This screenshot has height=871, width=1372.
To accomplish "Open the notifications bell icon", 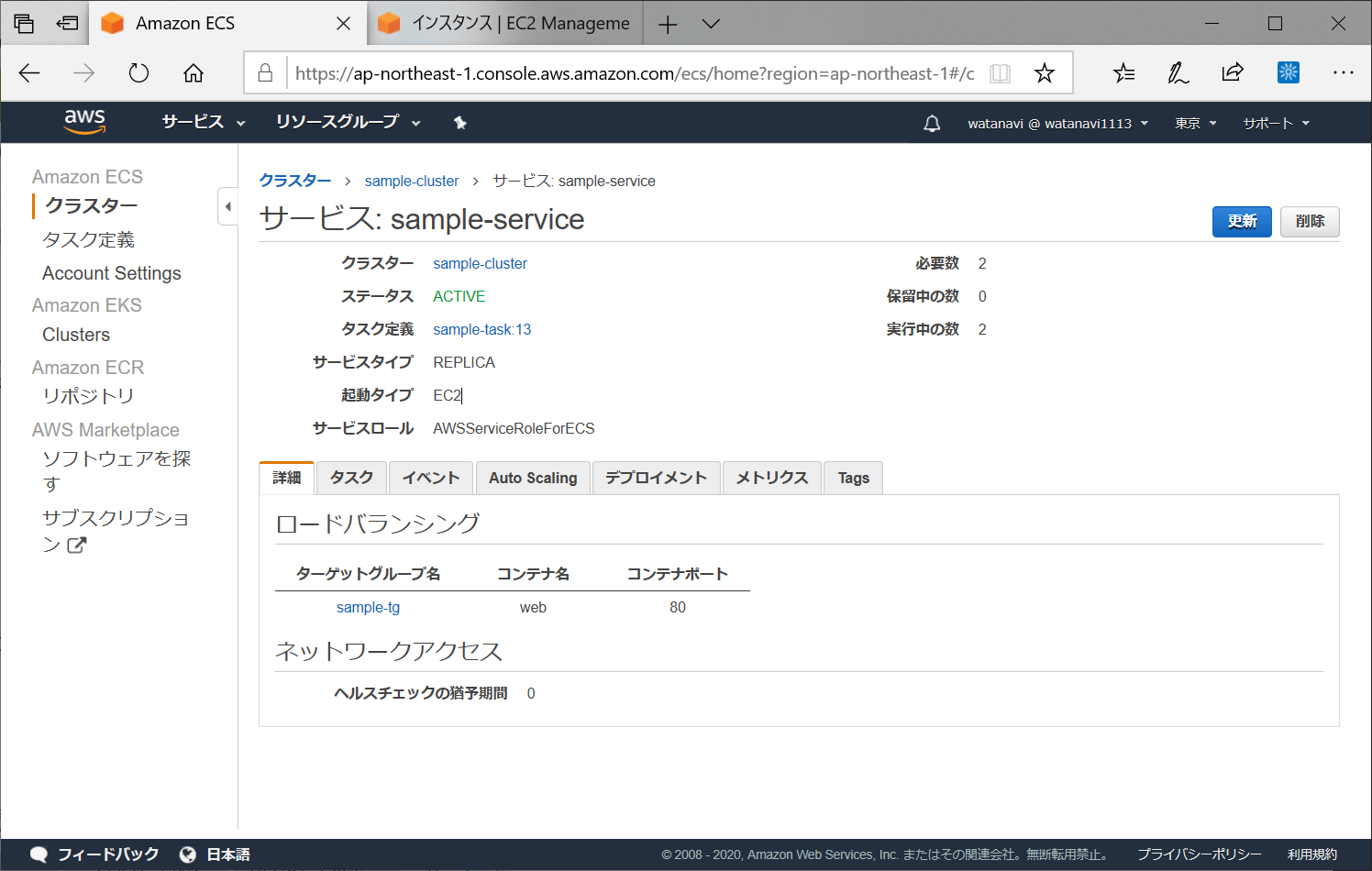I will tap(932, 123).
